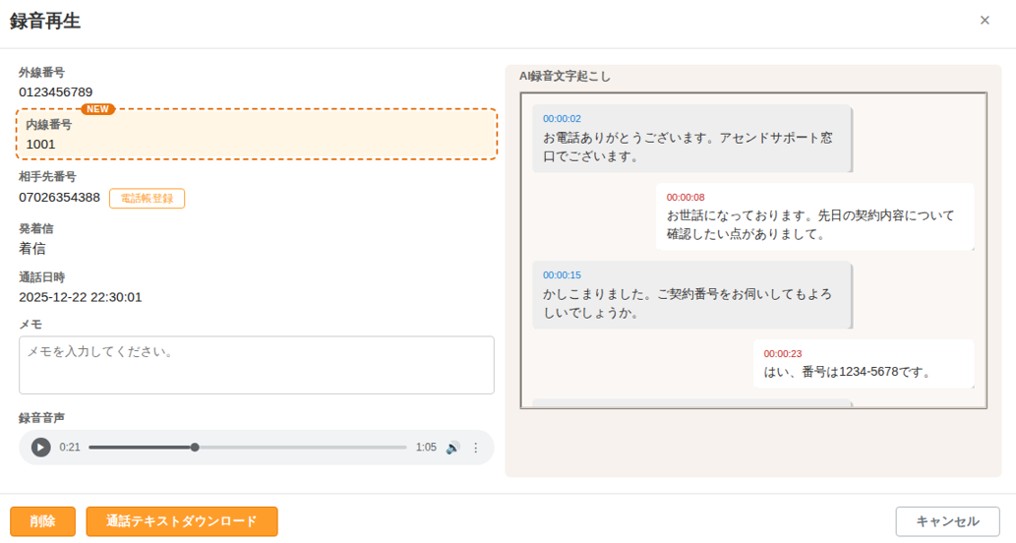Click call datetime 2025-12-22 22:30:01
This screenshot has width=1016, height=543.
point(80,297)
